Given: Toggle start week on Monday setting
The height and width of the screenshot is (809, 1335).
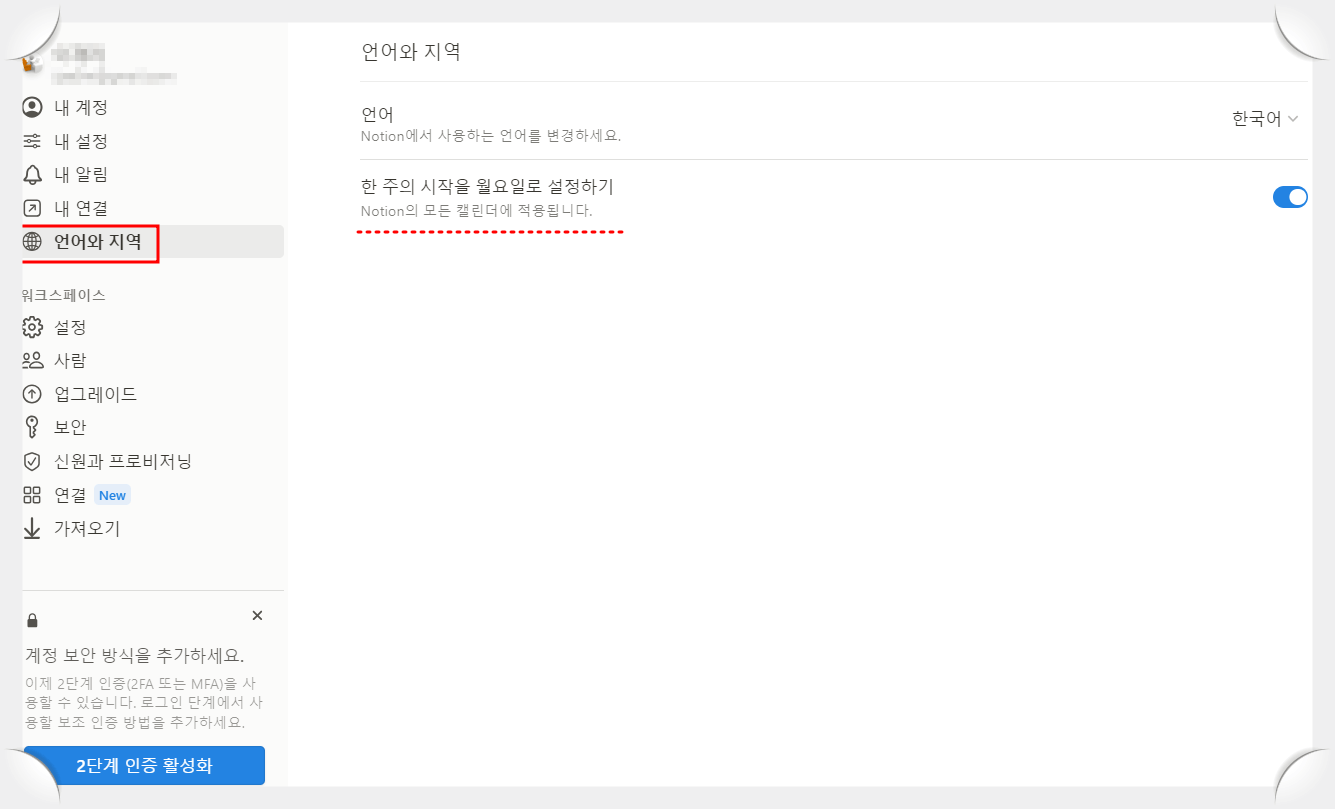Looking at the screenshot, I should (x=1290, y=197).
